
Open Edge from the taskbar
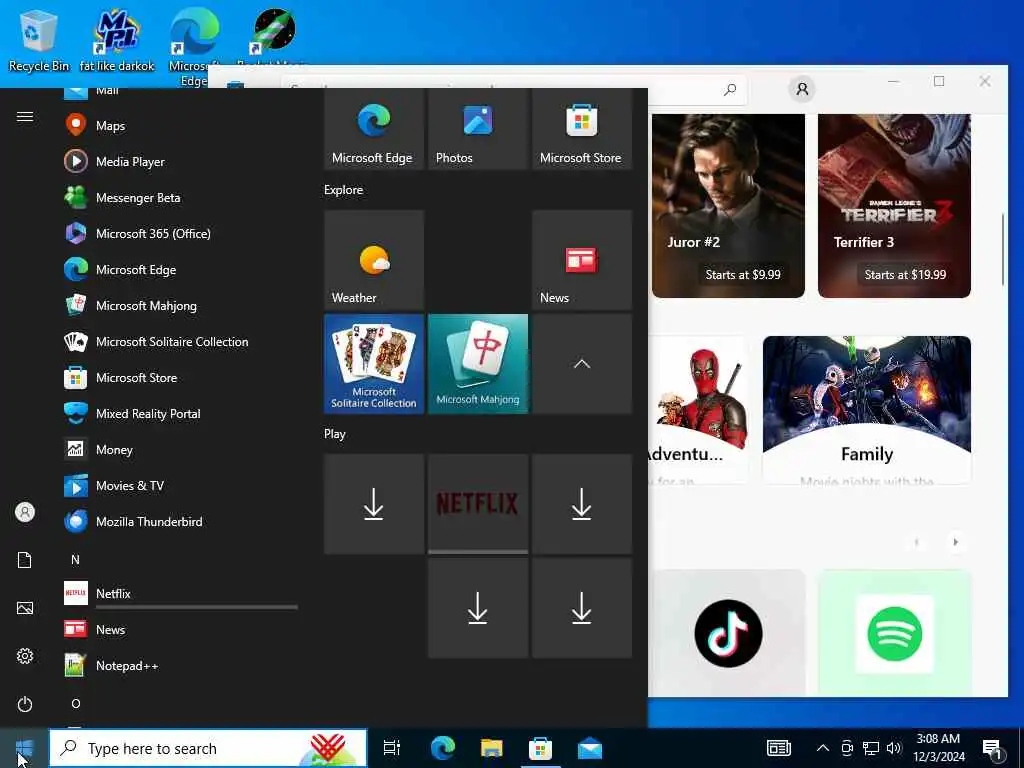(442, 748)
